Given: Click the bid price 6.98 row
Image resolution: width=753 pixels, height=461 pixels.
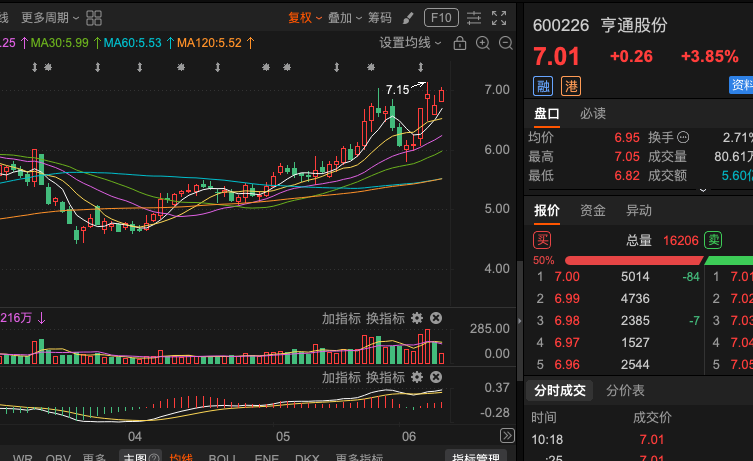Looking at the screenshot, I should point(616,321).
